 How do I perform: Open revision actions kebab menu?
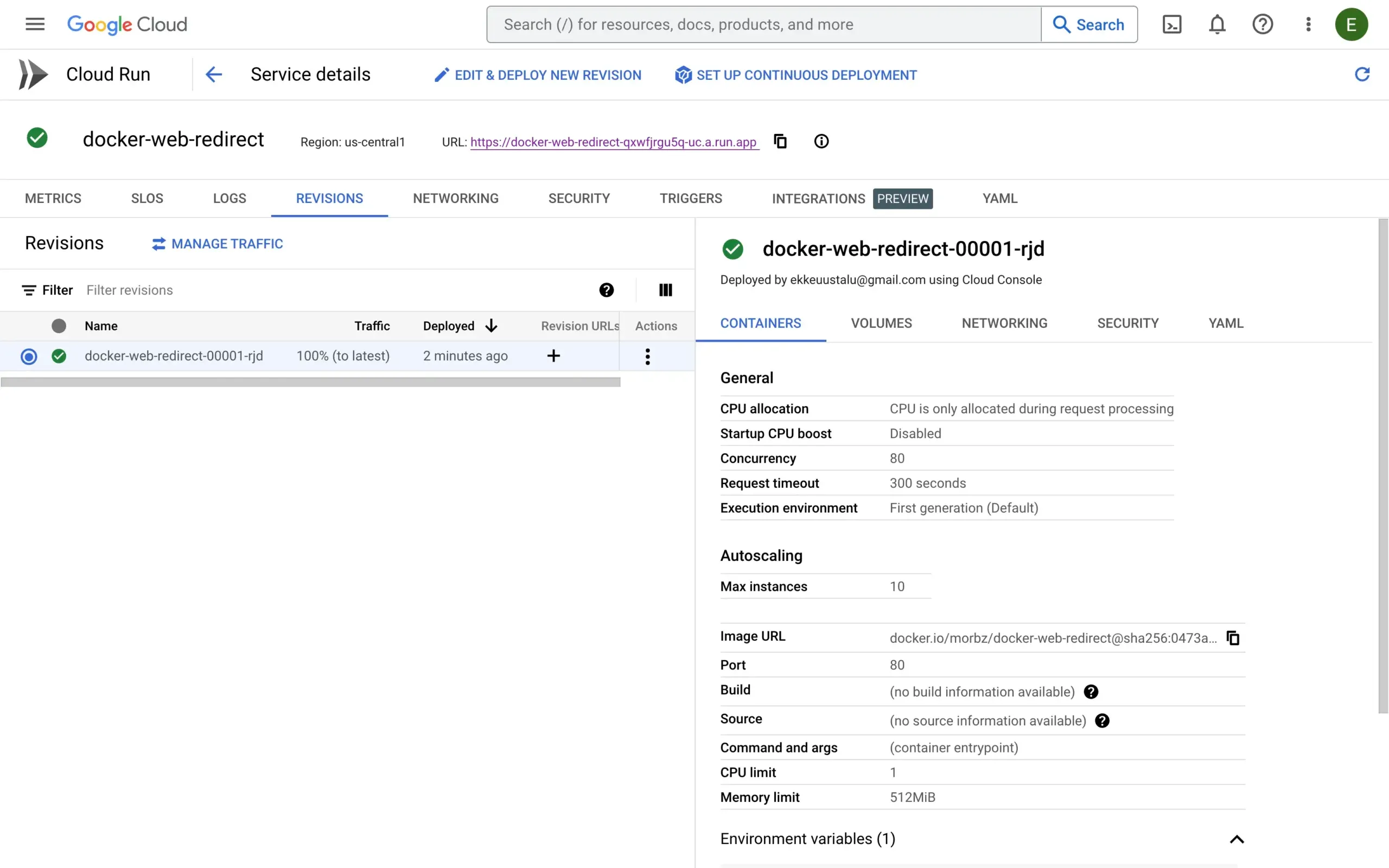coord(647,356)
